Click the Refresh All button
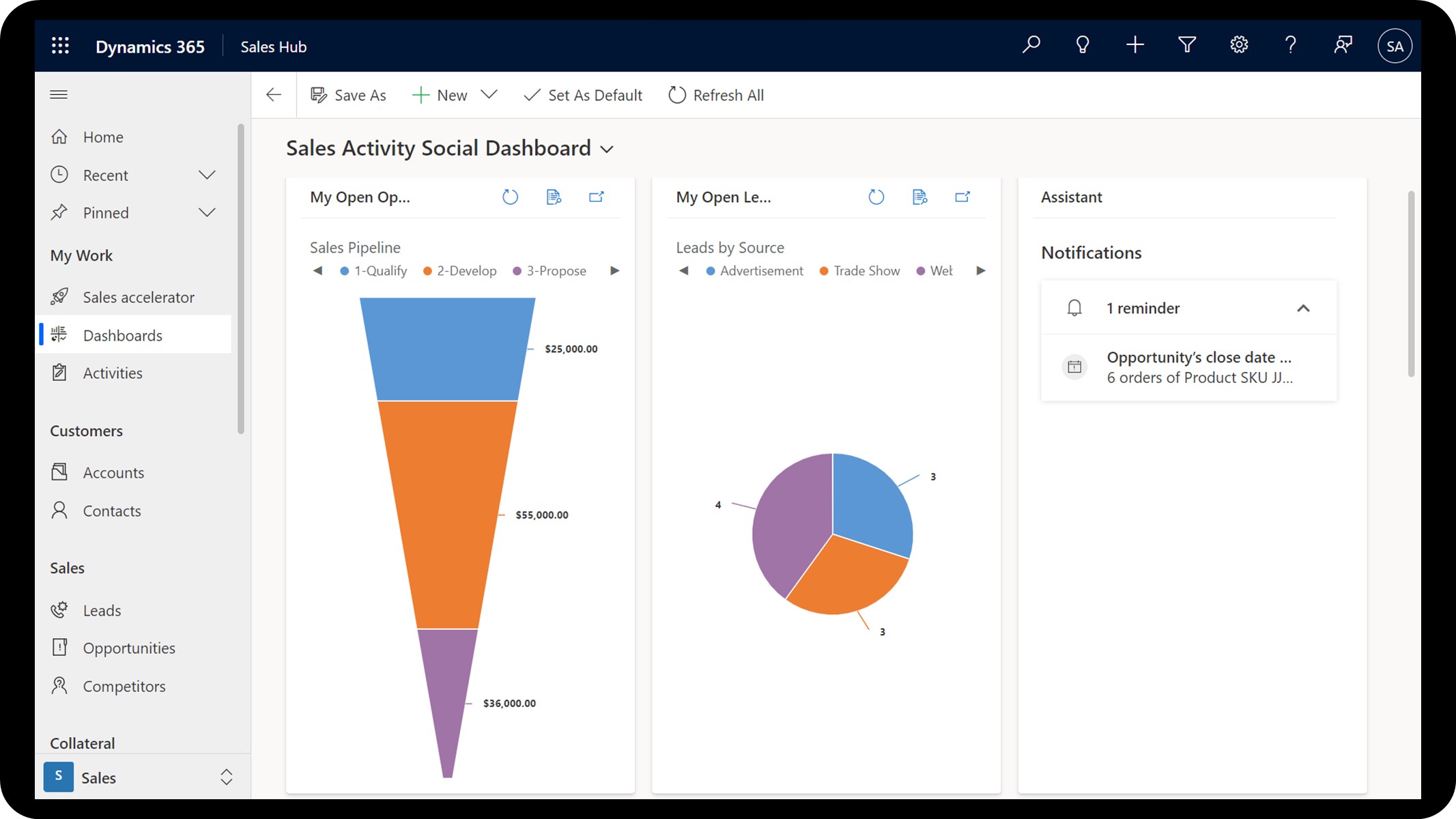The image size is (1456, 819). (716, 96)
